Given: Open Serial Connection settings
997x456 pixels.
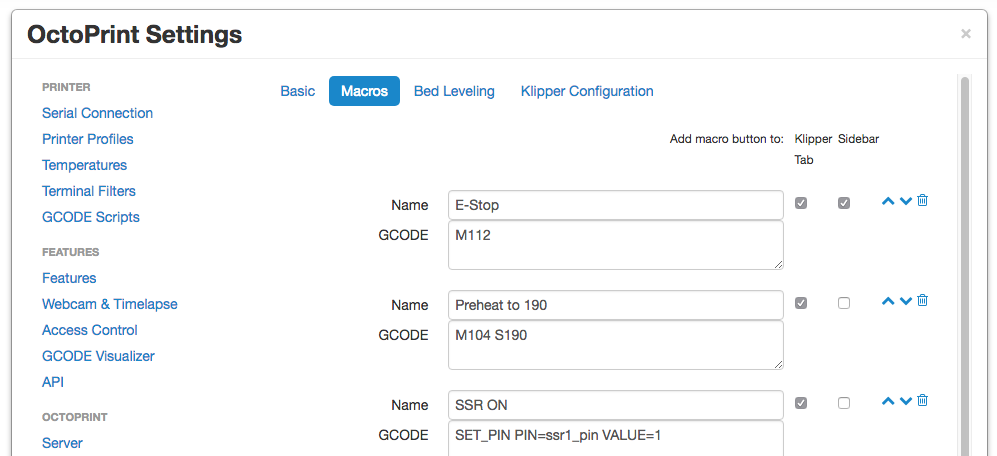Looking at the screenshot, I should [x=97, y=113].
